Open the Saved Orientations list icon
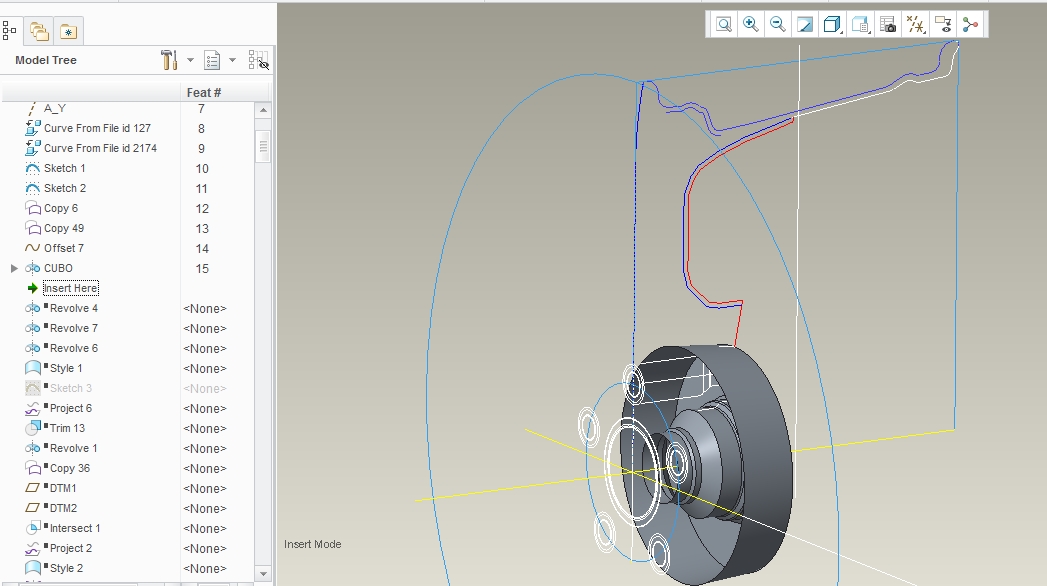 tap(860, 25)
